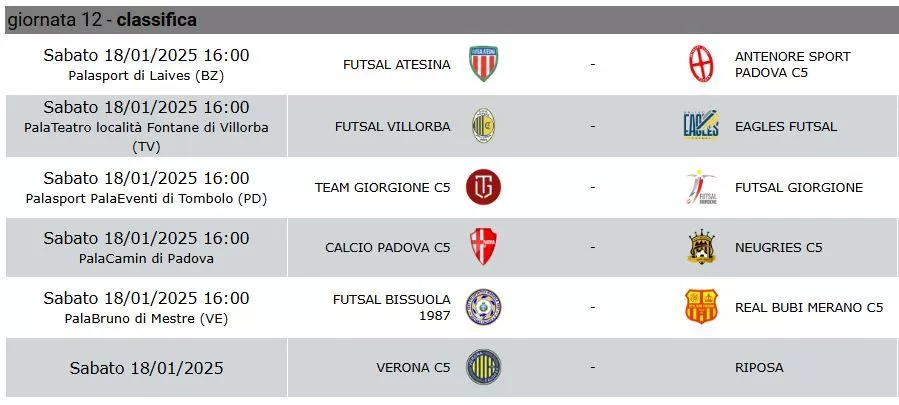Click the Real Bubi Merano C5 crest
This screenshot has width=899, height=405.
click(x=701, y=306)
